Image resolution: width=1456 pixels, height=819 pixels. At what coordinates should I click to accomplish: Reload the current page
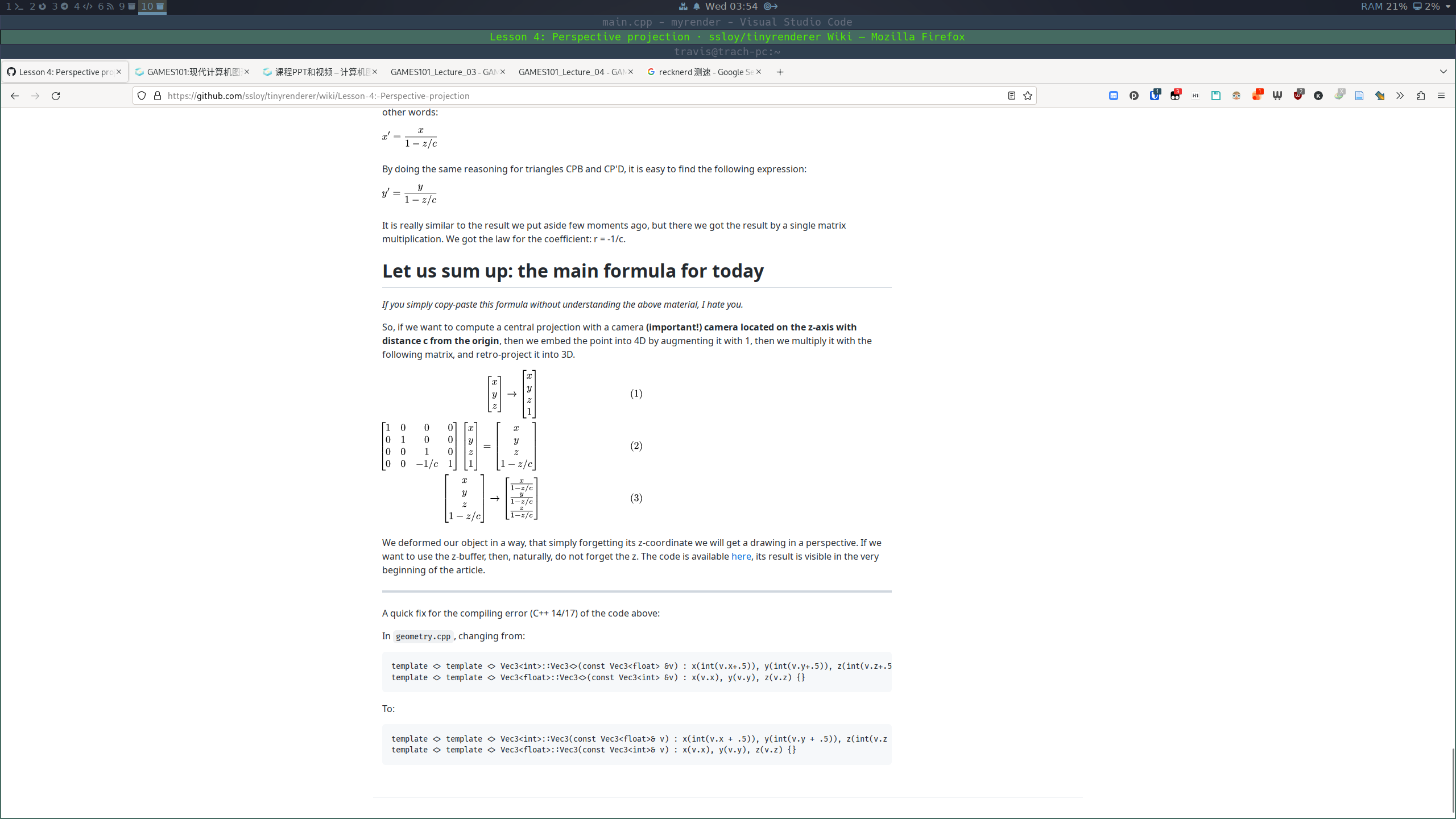pos(56,96)
